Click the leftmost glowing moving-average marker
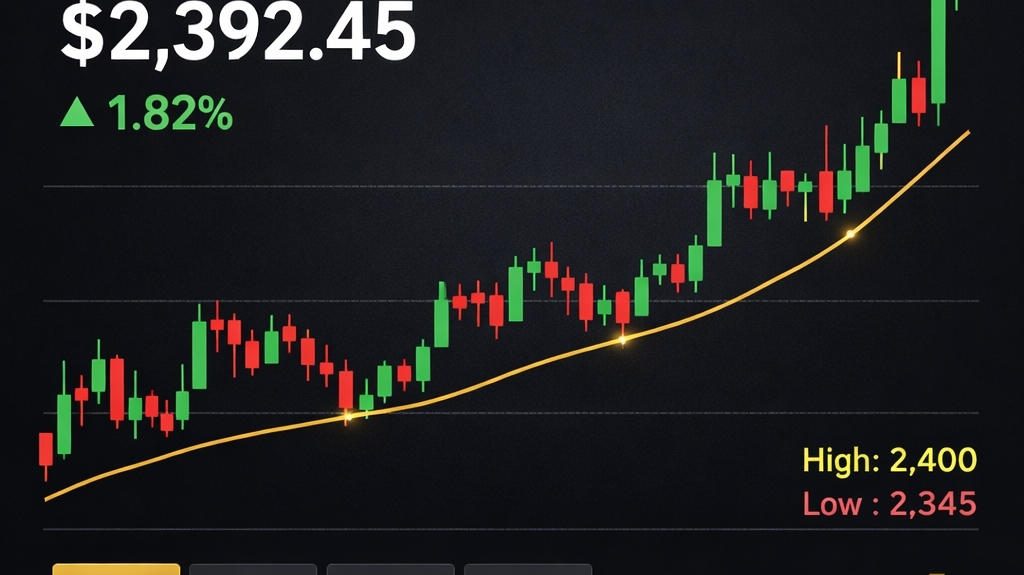 [x=347, y=416]
